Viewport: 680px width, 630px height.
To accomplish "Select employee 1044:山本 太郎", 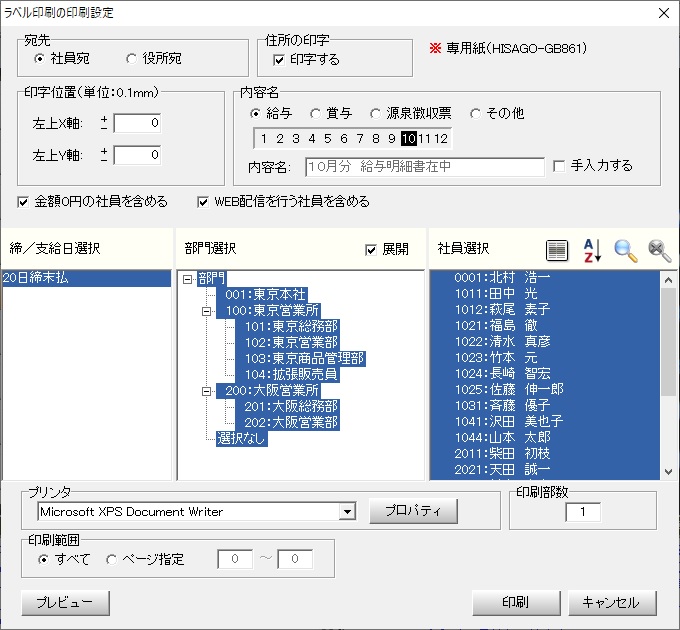I will (545, 437).
